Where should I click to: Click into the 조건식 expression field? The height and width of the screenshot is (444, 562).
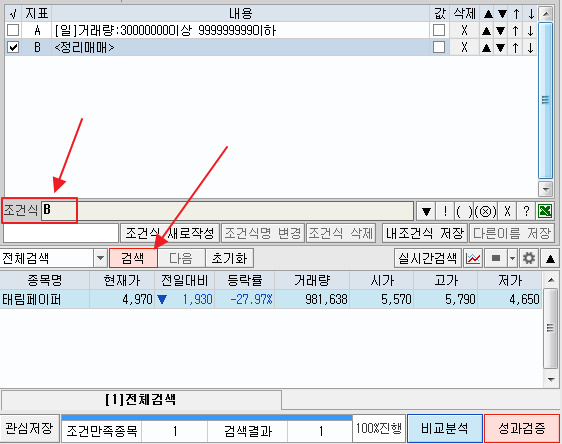pos(227,211)
